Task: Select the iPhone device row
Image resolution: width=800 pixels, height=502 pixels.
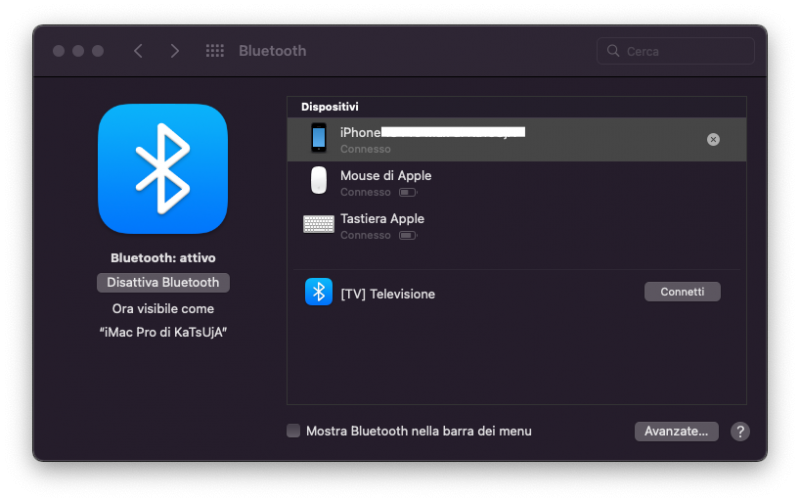Action: [x=516, y=139]
